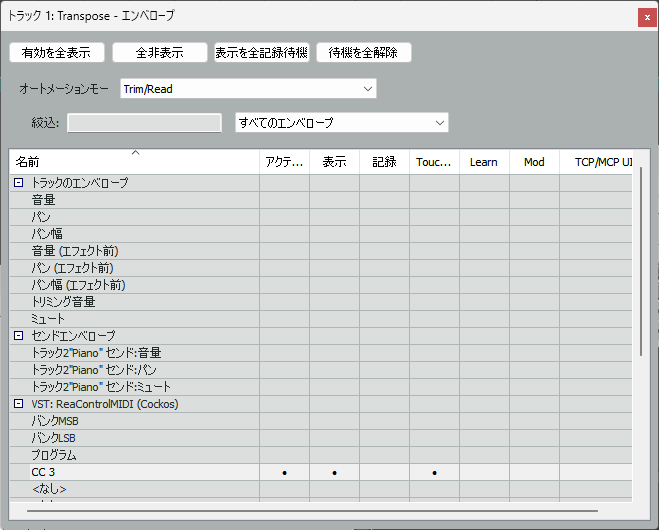The image size is (659, 530).
Task: Open the Trim/Read automation mode dropdown
Action: 248,89
